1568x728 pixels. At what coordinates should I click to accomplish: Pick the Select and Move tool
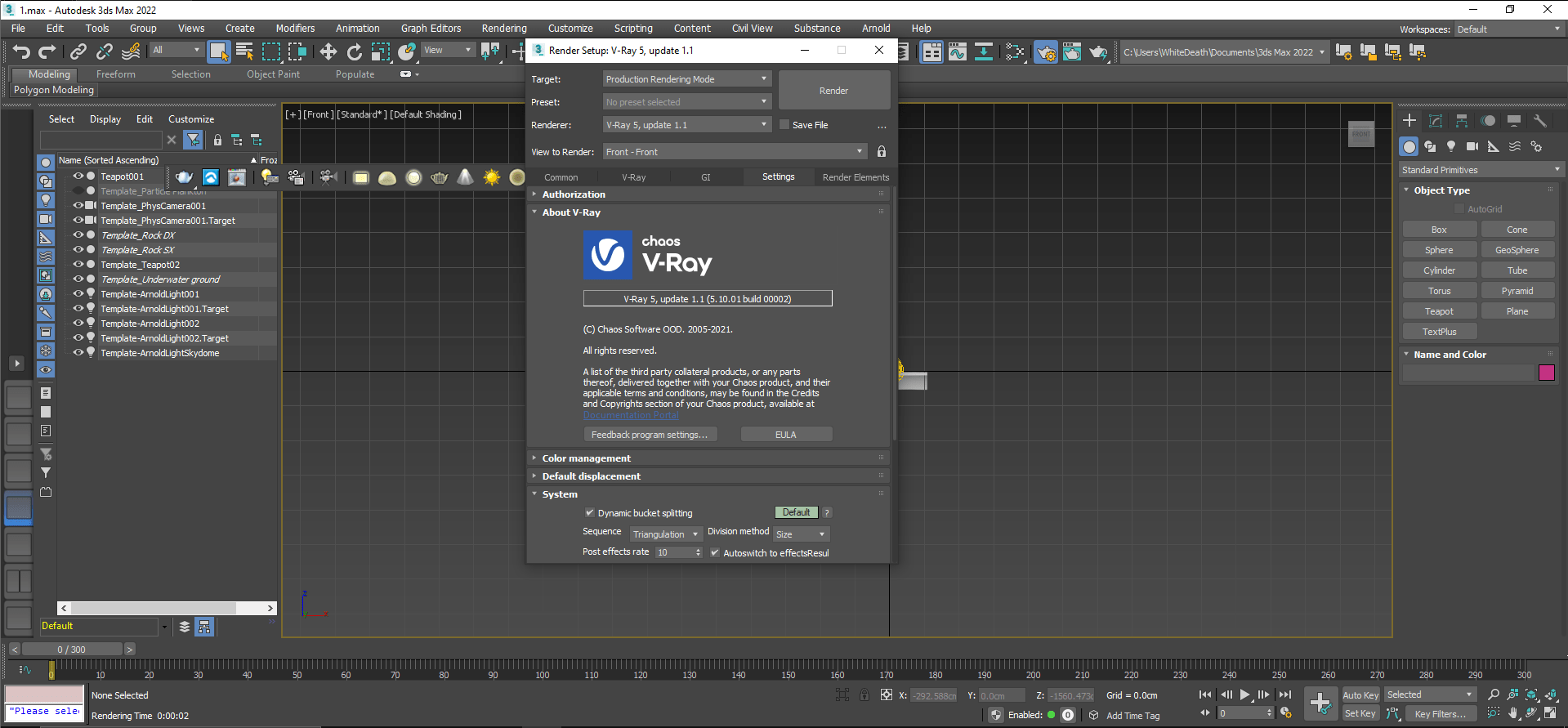(328, 51)
